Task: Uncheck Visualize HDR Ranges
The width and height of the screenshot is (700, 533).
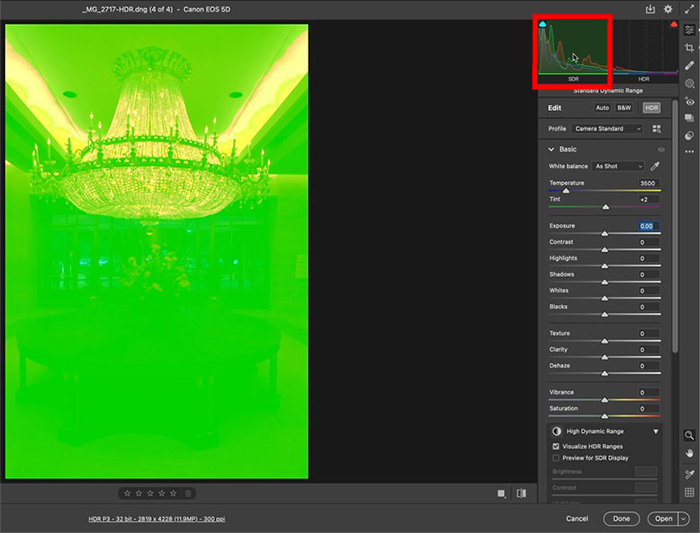Action: (x=556, y=446)
